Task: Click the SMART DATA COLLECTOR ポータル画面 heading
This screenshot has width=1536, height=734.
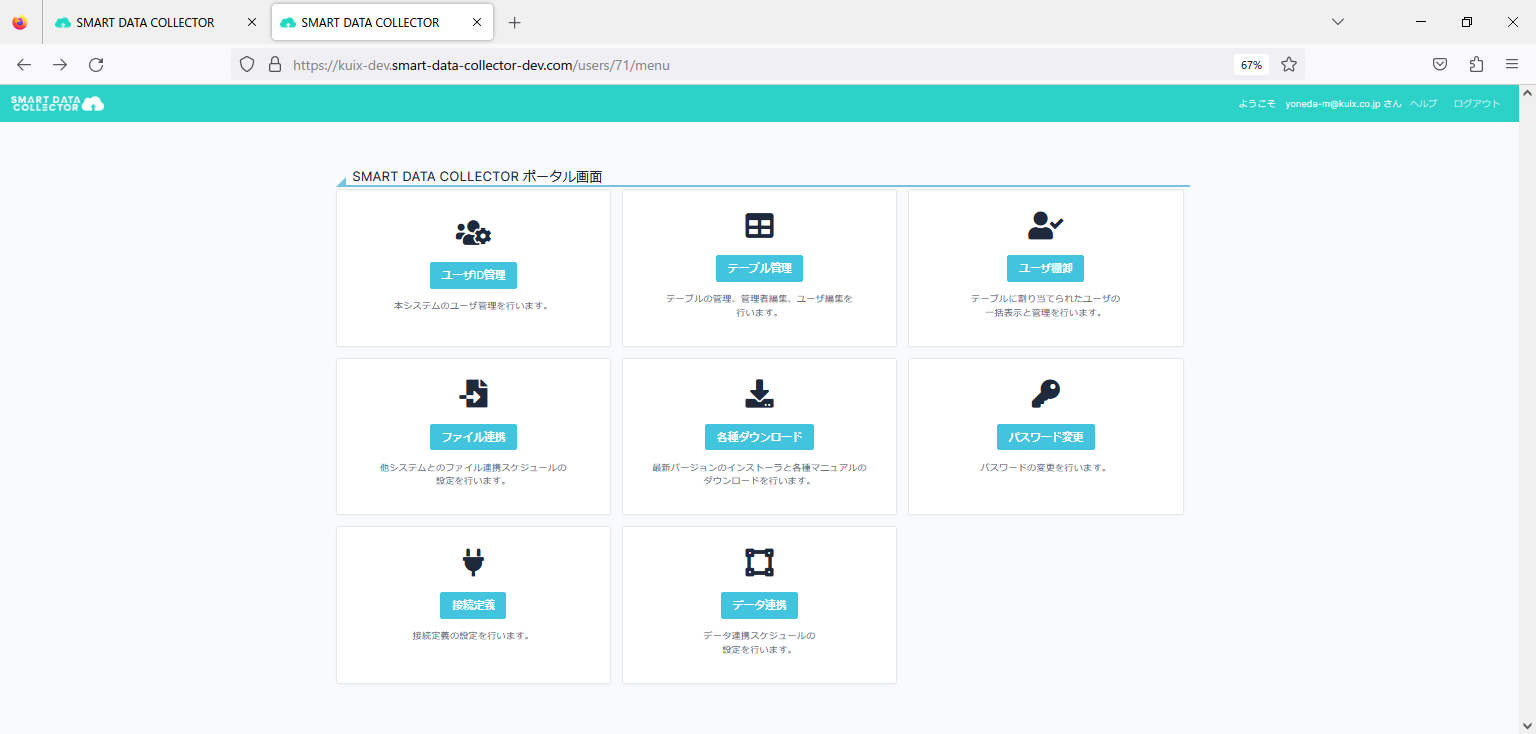Action: 477,176
